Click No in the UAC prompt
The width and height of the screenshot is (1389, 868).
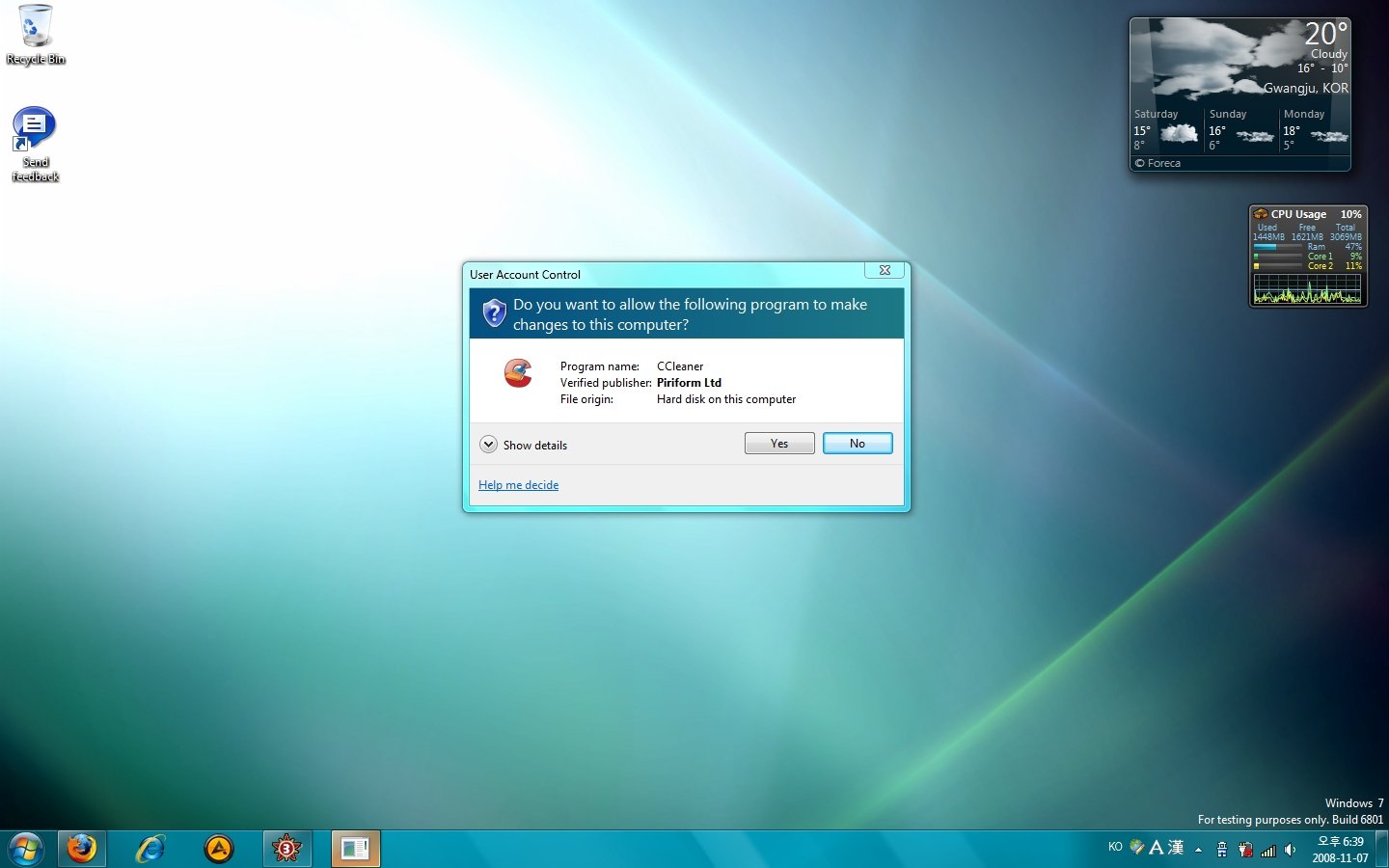[858, 444]
